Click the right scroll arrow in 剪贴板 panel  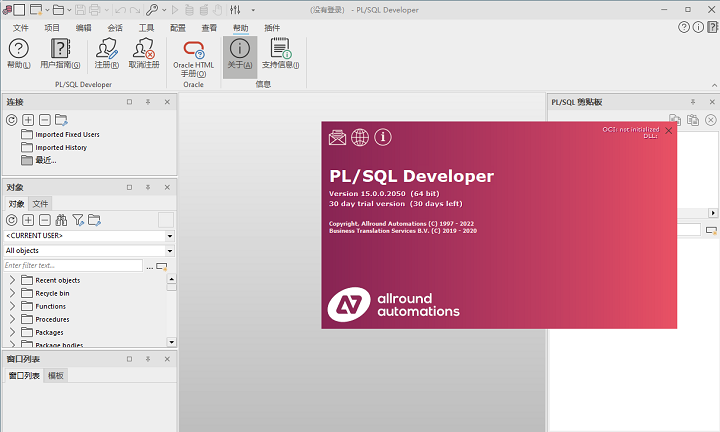click(713, 213)
